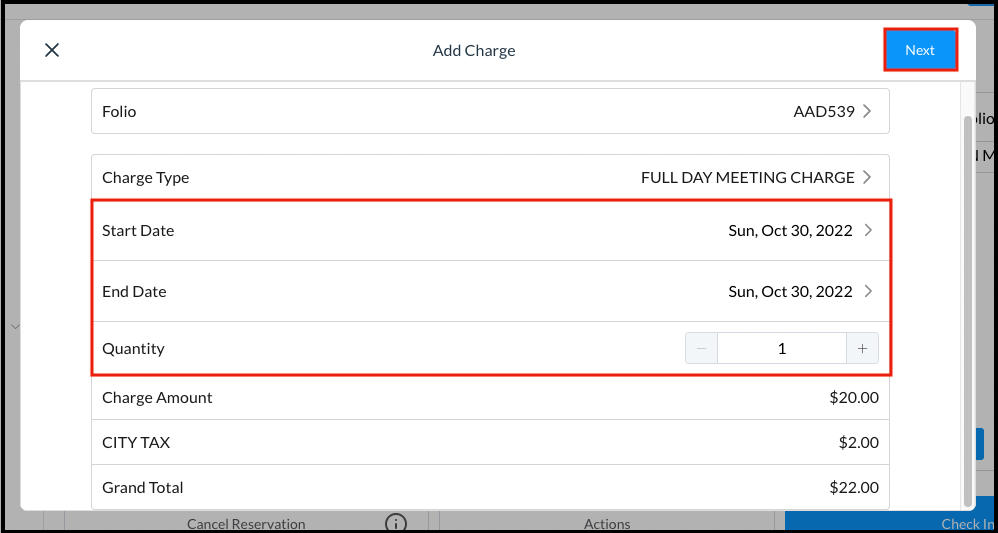The width and height of the screenshot is (998, 533).
Task: Close the Add Charge dialog with X
Action: pos(52,50)
